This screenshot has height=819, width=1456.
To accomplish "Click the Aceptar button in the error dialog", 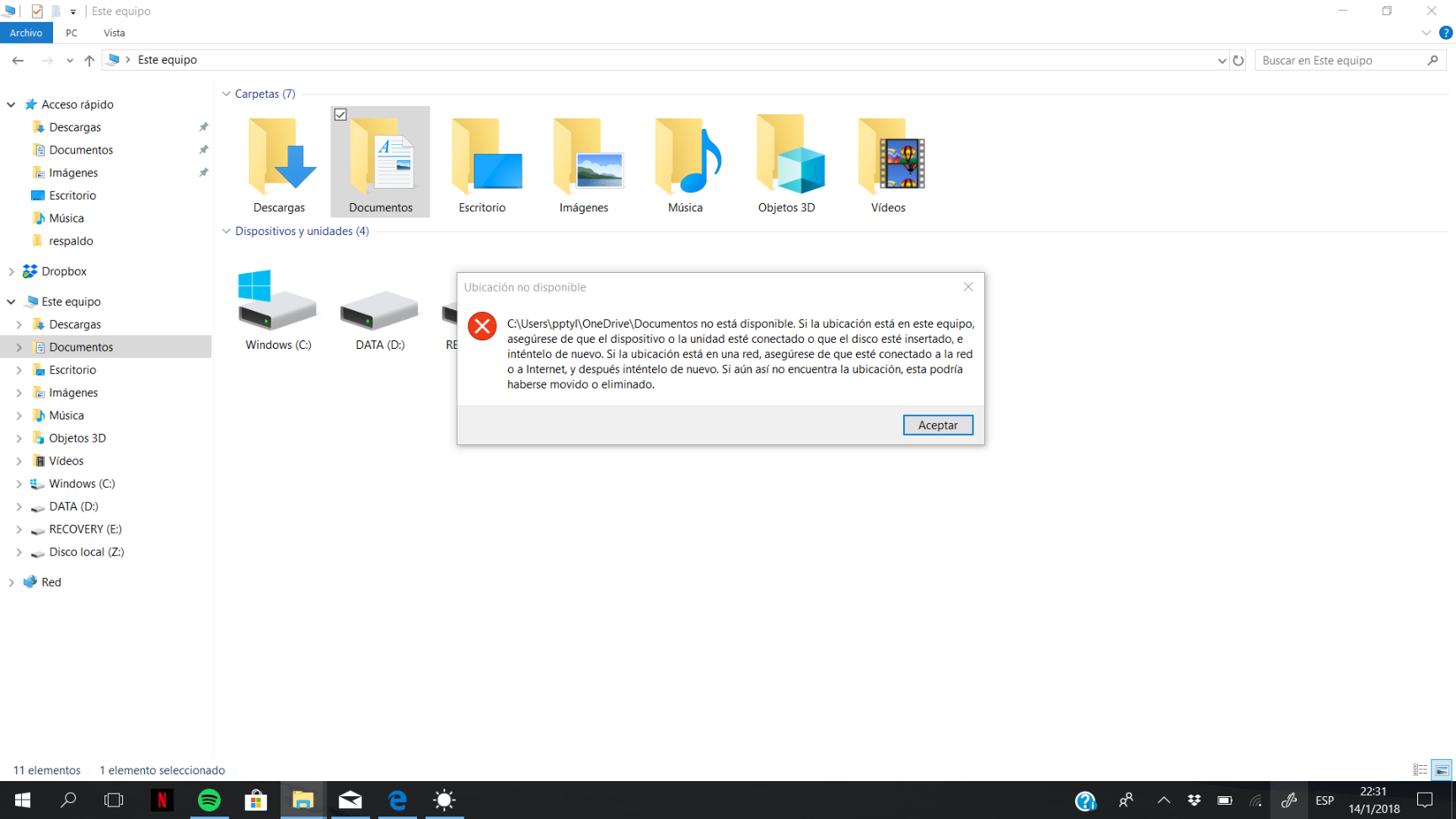I will pos(938,426).
